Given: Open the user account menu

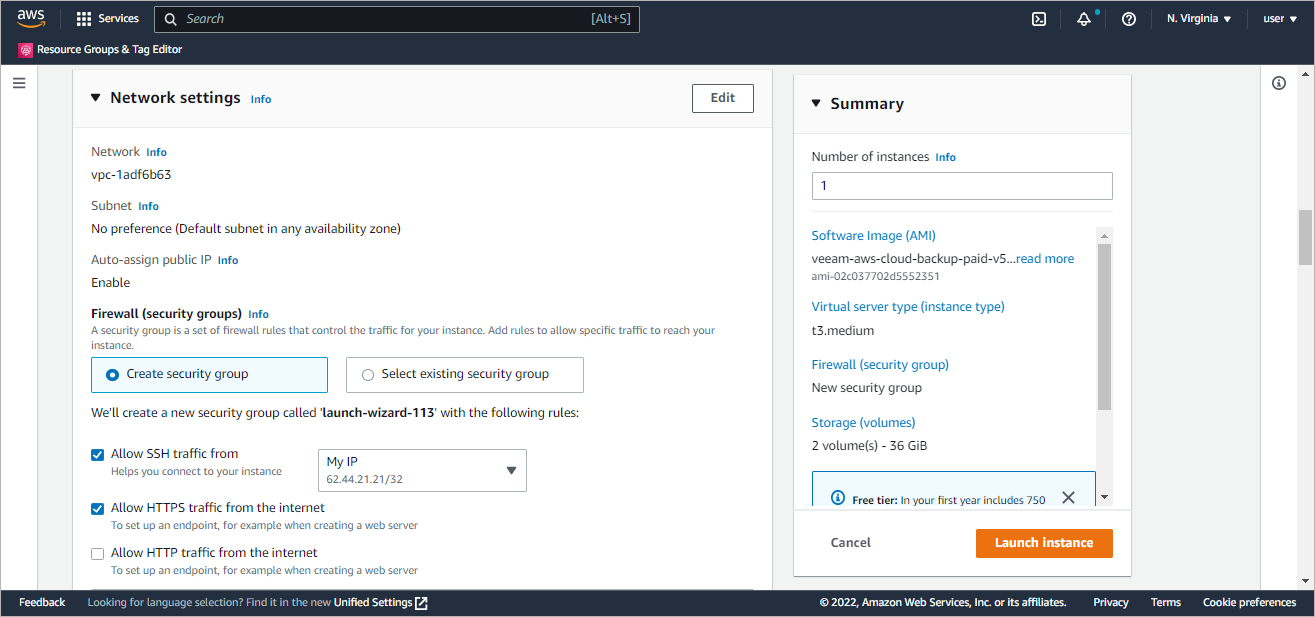Looking at the screenshot, I should click(x=1279, y=19).
